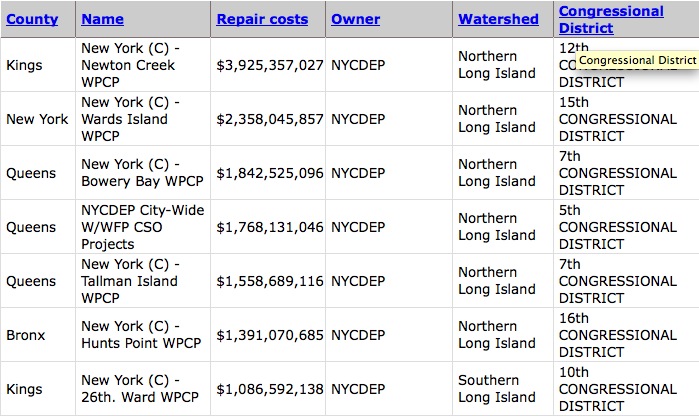Image resolution: width=699 pixels, height=416 pixels.
Task: Click the Congressional District header link
Action: pos(611,19)
